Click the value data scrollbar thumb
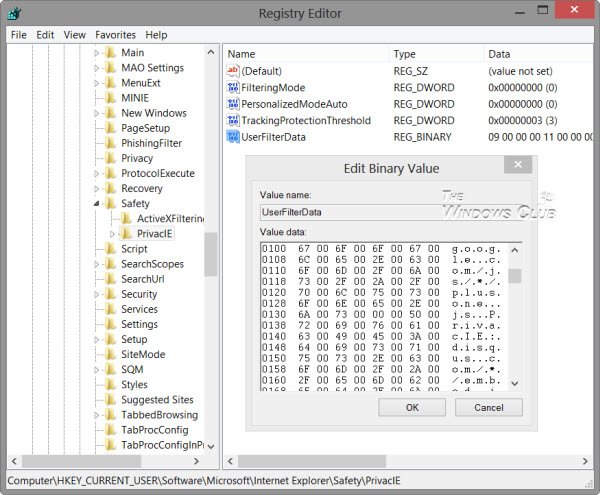The image size is (600, 495). (x=515, y=276)
